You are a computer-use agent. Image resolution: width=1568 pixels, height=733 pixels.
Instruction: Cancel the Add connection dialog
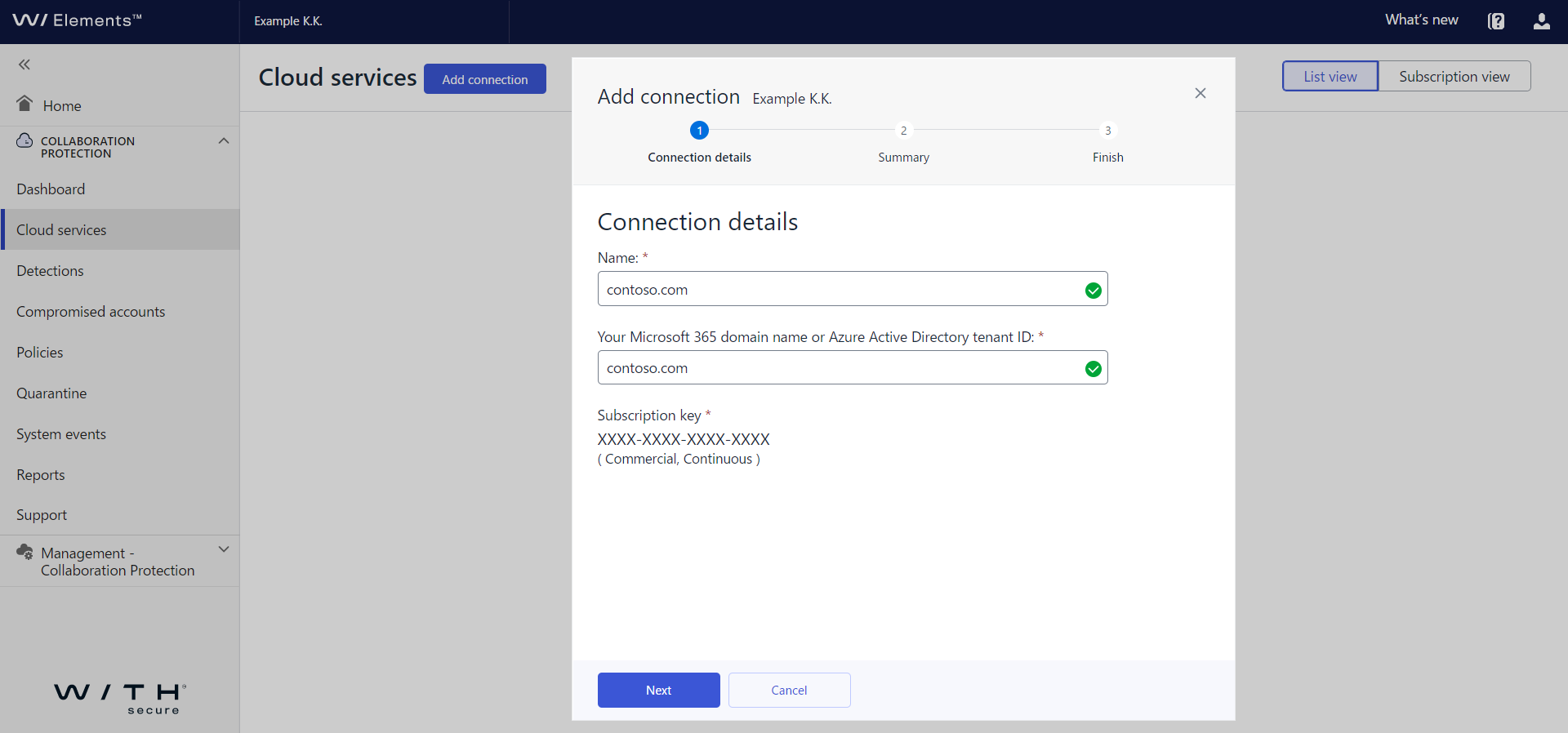coord(789,690)
